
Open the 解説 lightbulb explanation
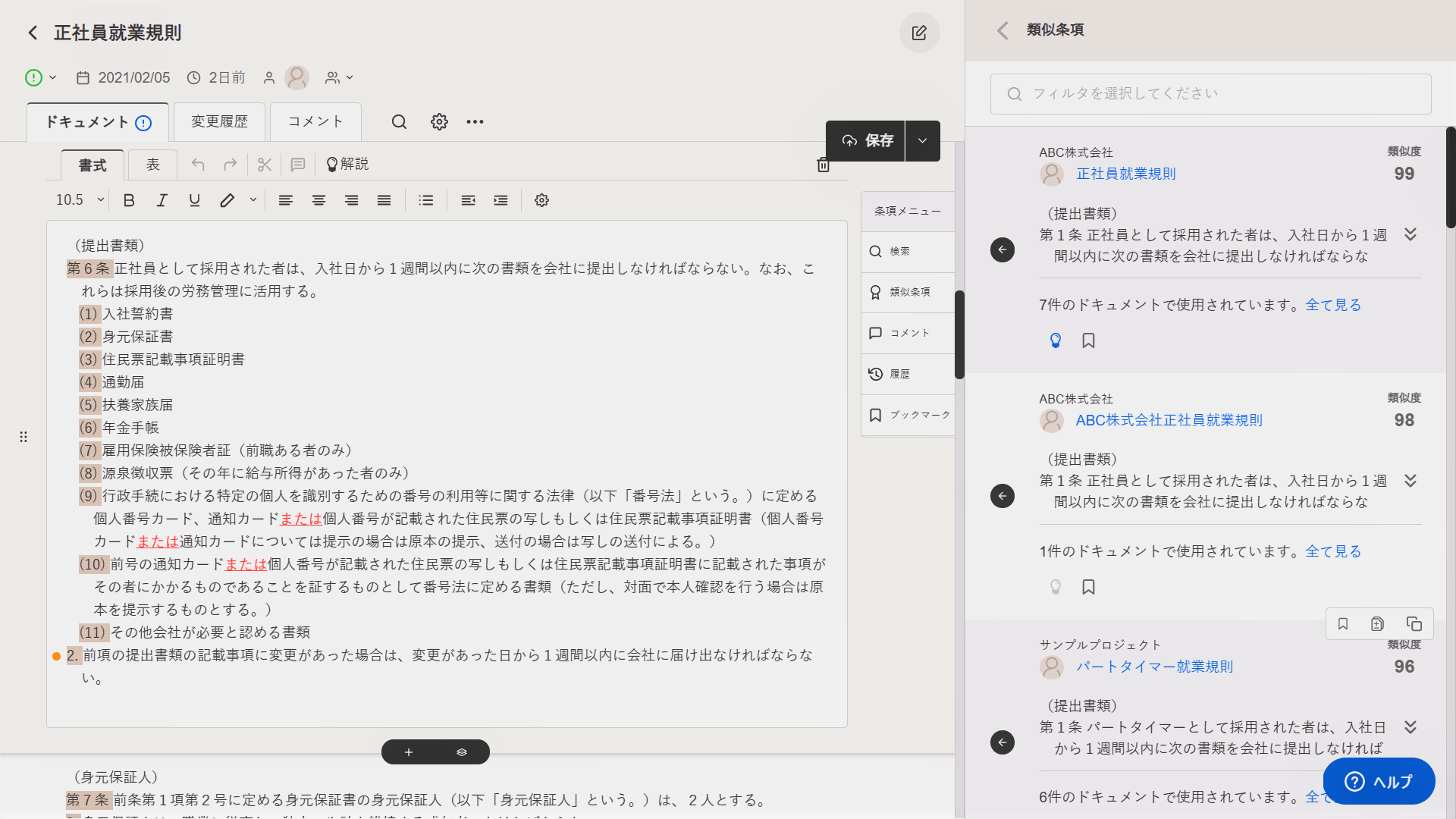pyautogui.click(x=347, y=165)
